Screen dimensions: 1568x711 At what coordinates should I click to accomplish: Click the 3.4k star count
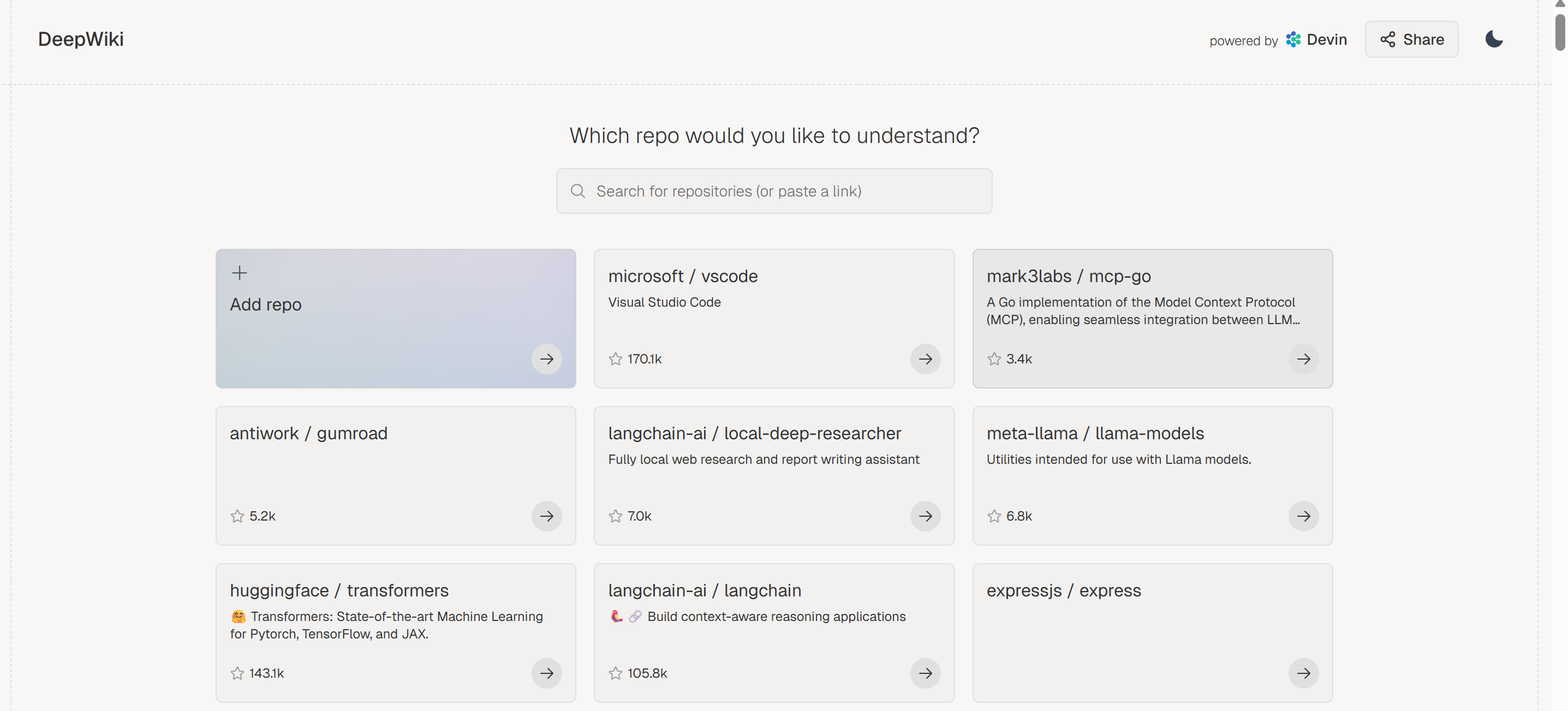pos(1018,359)
